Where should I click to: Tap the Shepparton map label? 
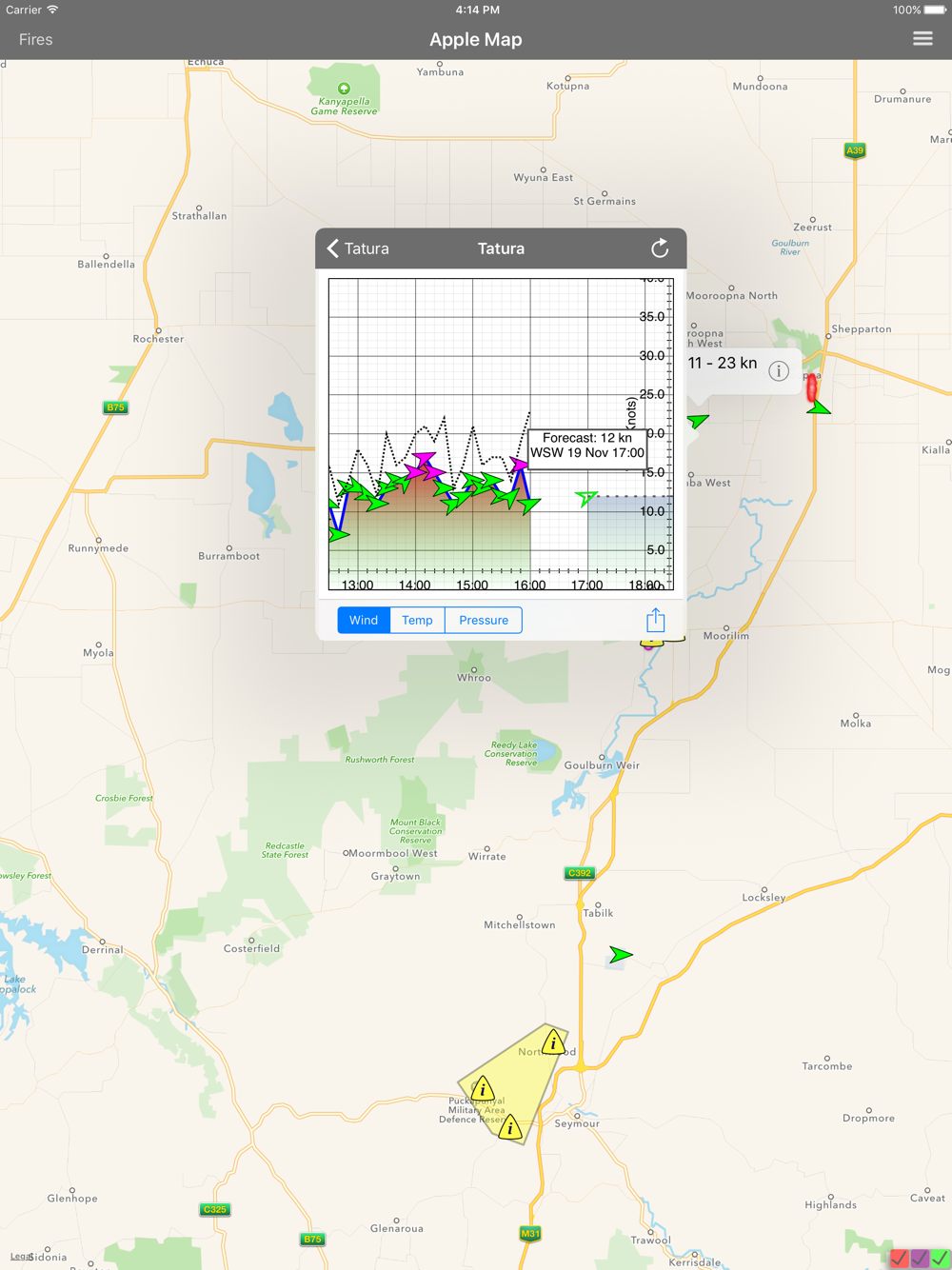(x=862, y=329)
